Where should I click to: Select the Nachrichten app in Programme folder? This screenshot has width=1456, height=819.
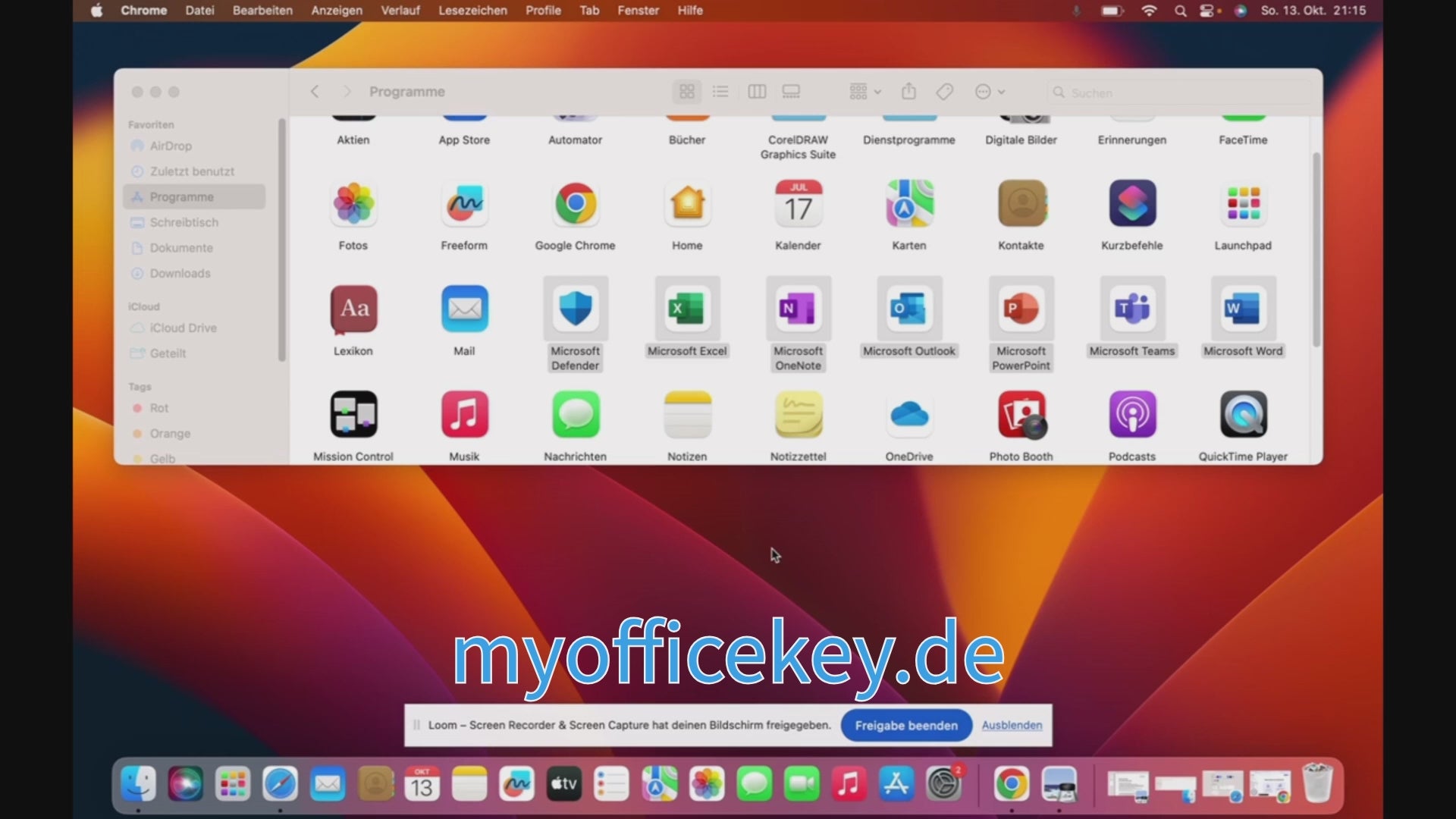[x=576, y=415]
